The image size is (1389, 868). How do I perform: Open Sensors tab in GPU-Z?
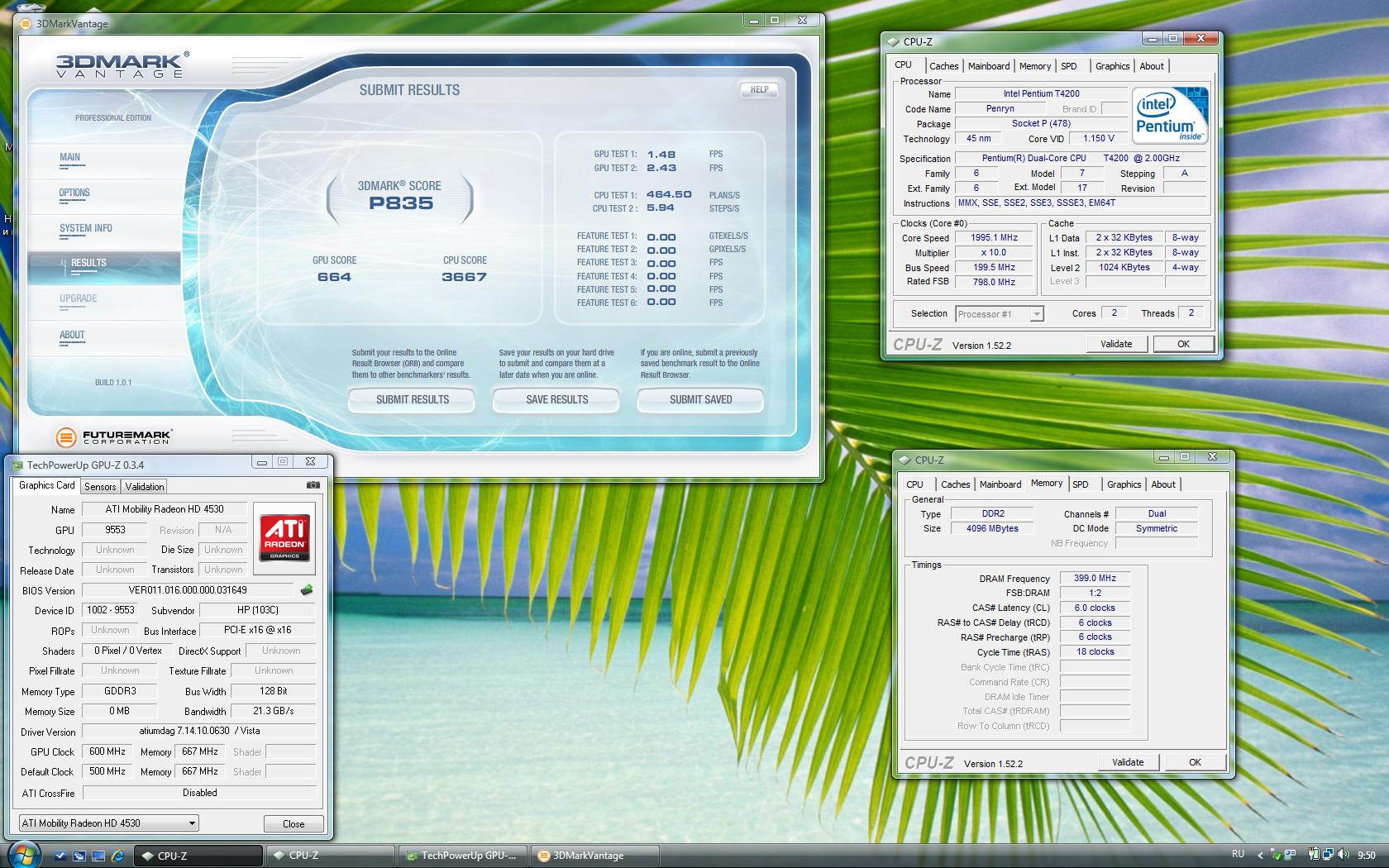point(100,487)
